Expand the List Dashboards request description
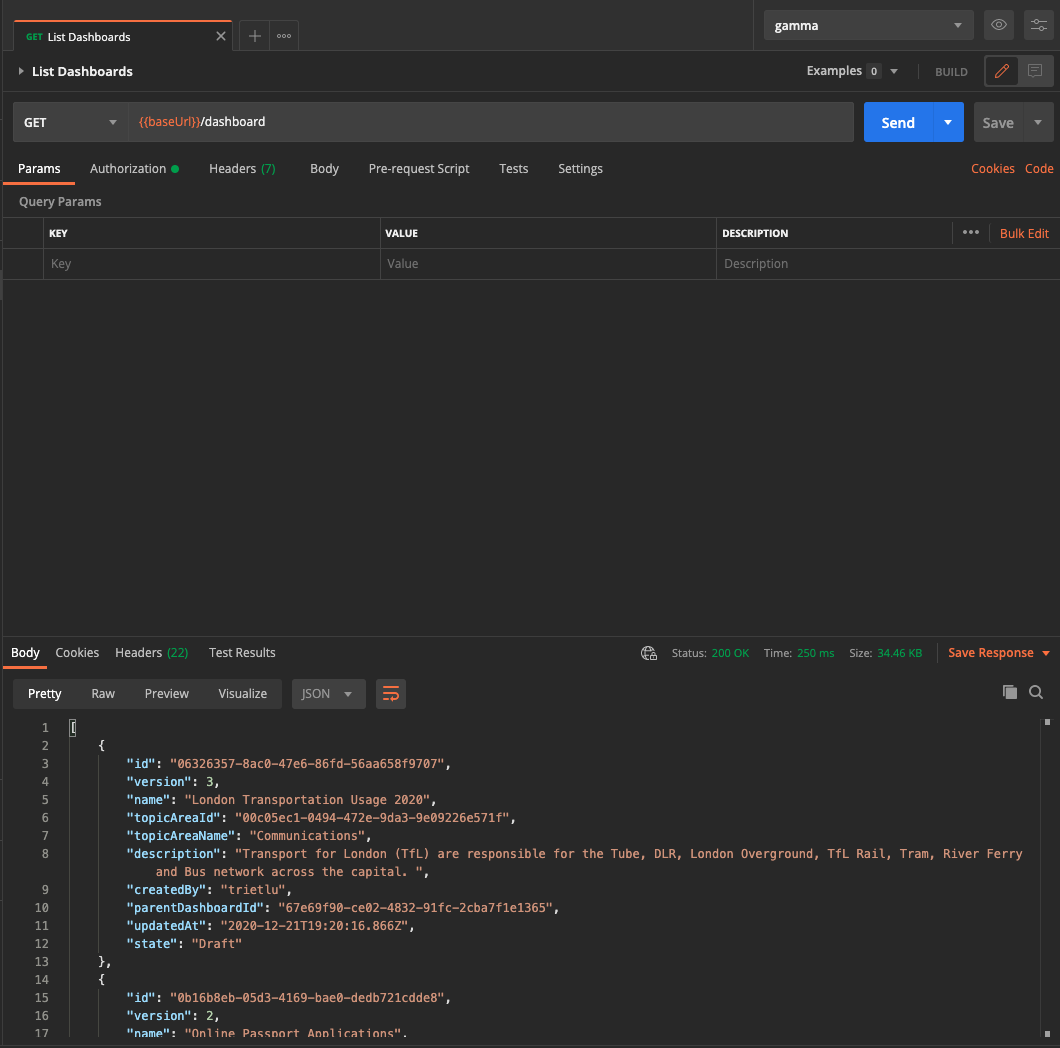Viewport: 1060px width, 1048px height. pyautogui.click(x=21, y=71)
